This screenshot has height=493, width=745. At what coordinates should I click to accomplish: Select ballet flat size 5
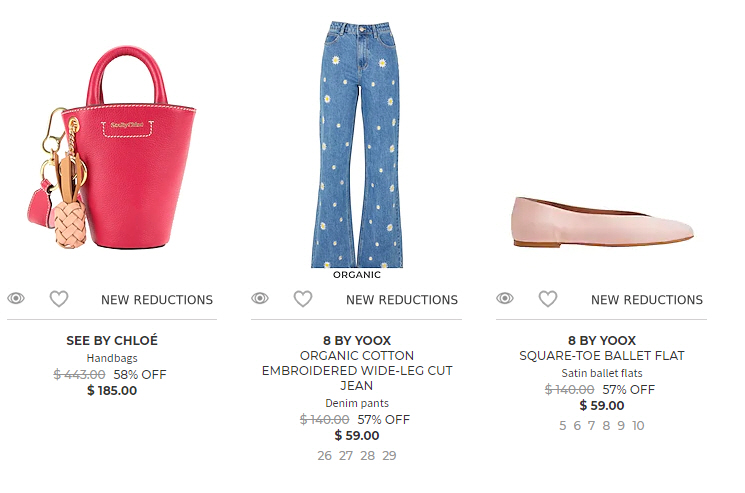click(x=563, y=426)
